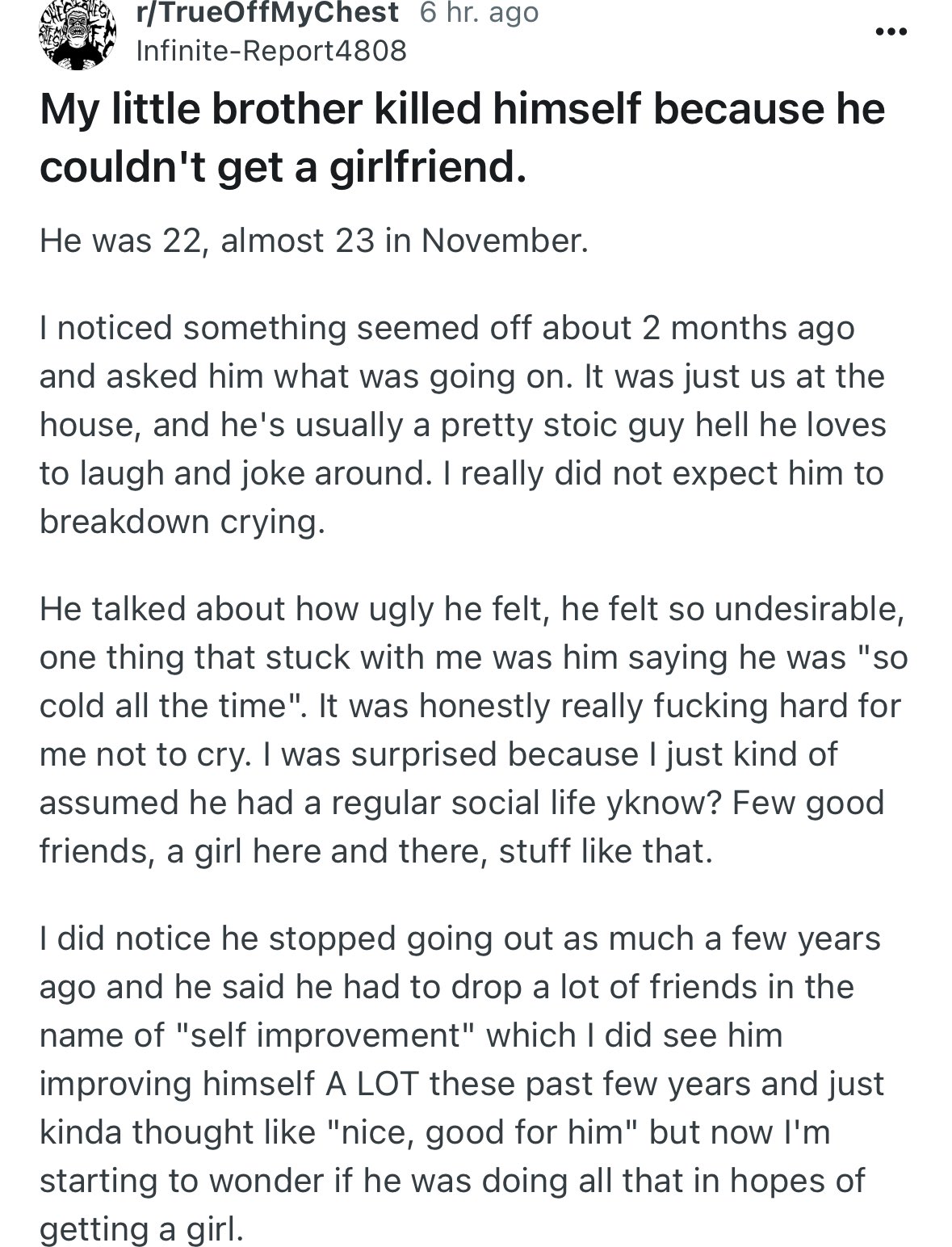Click paragraph starting "I did notice he stopped"
The image size is (952, 1247).
point(462,1083)
